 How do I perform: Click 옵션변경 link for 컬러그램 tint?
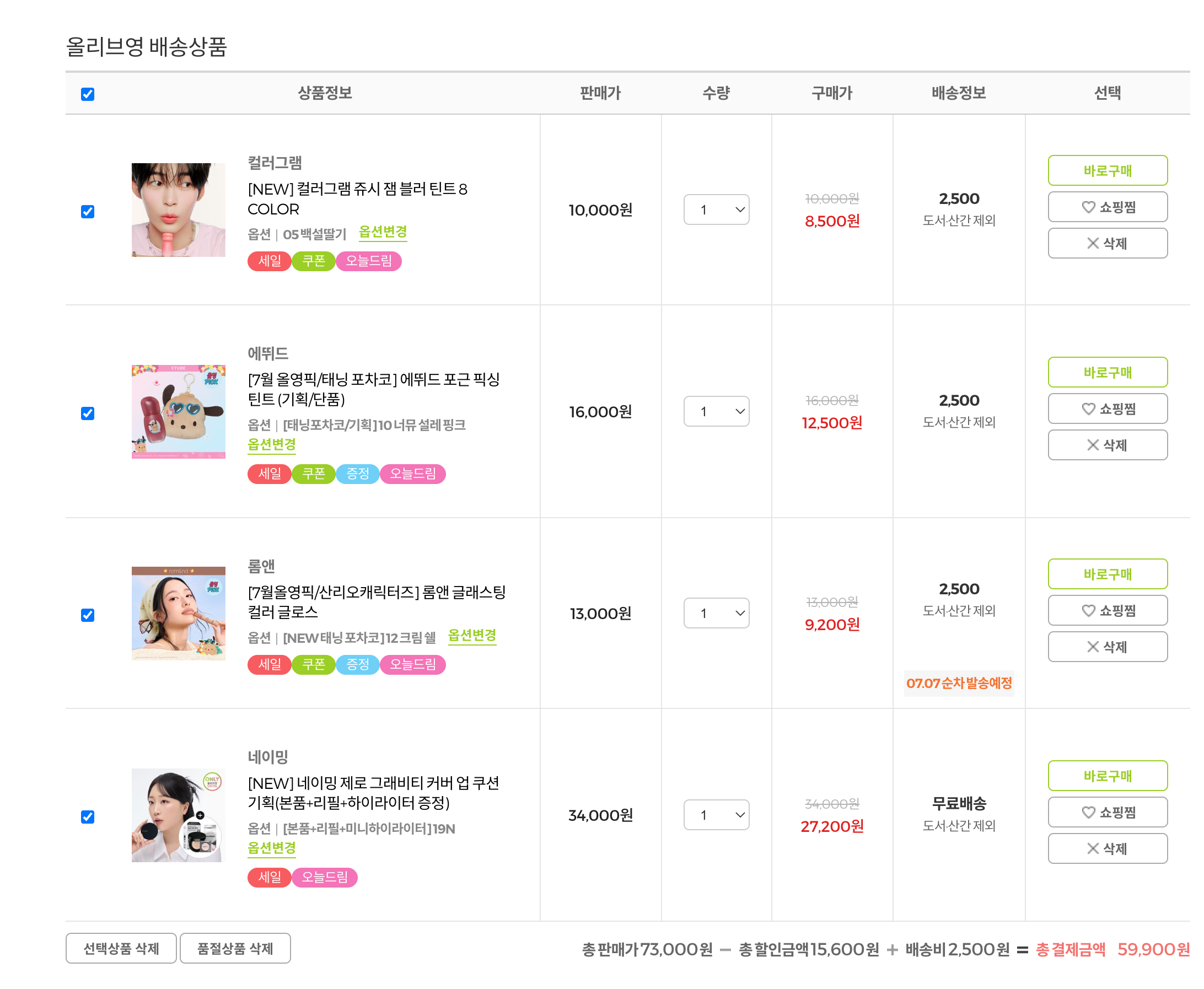(383, 233)
